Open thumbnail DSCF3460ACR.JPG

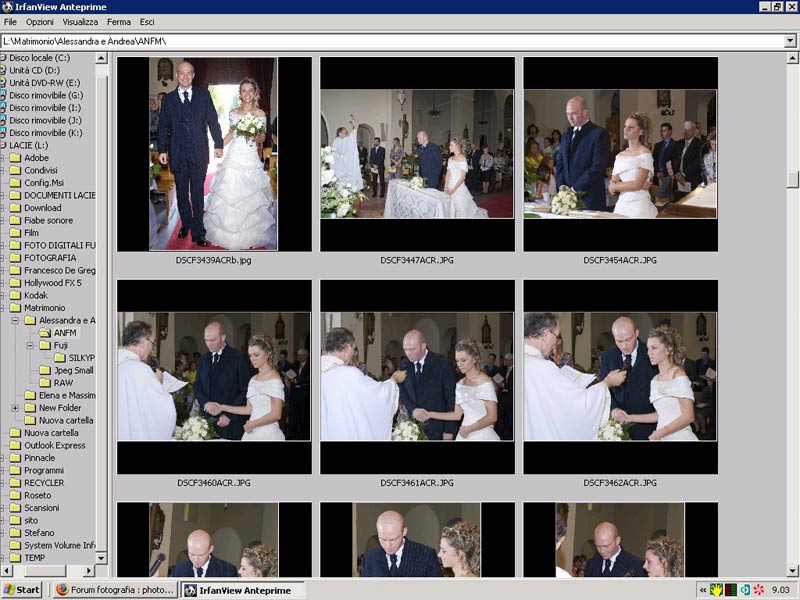(x=214, y=377)
